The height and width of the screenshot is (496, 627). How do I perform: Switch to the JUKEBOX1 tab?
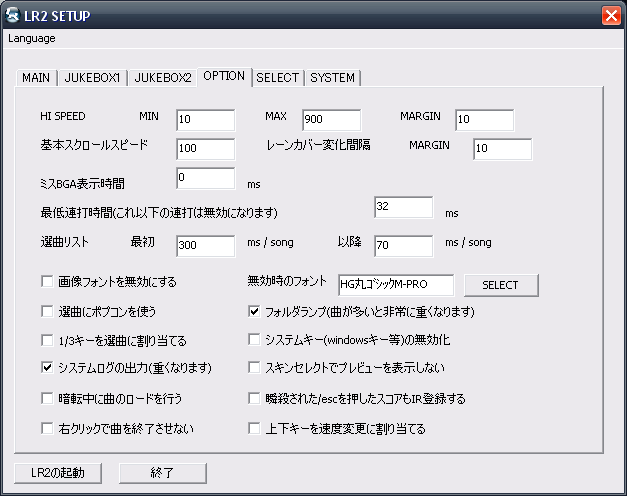pos(93,77)
